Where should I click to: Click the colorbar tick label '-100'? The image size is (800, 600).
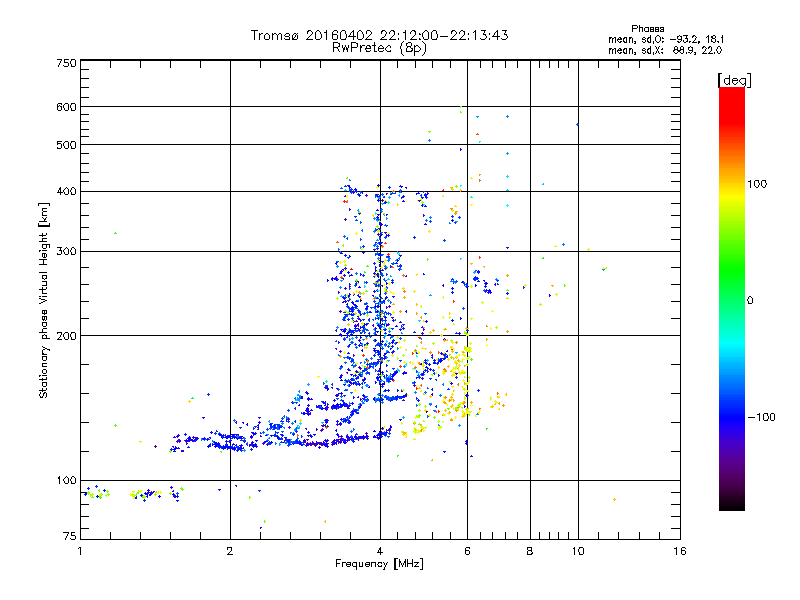[761, 417]
